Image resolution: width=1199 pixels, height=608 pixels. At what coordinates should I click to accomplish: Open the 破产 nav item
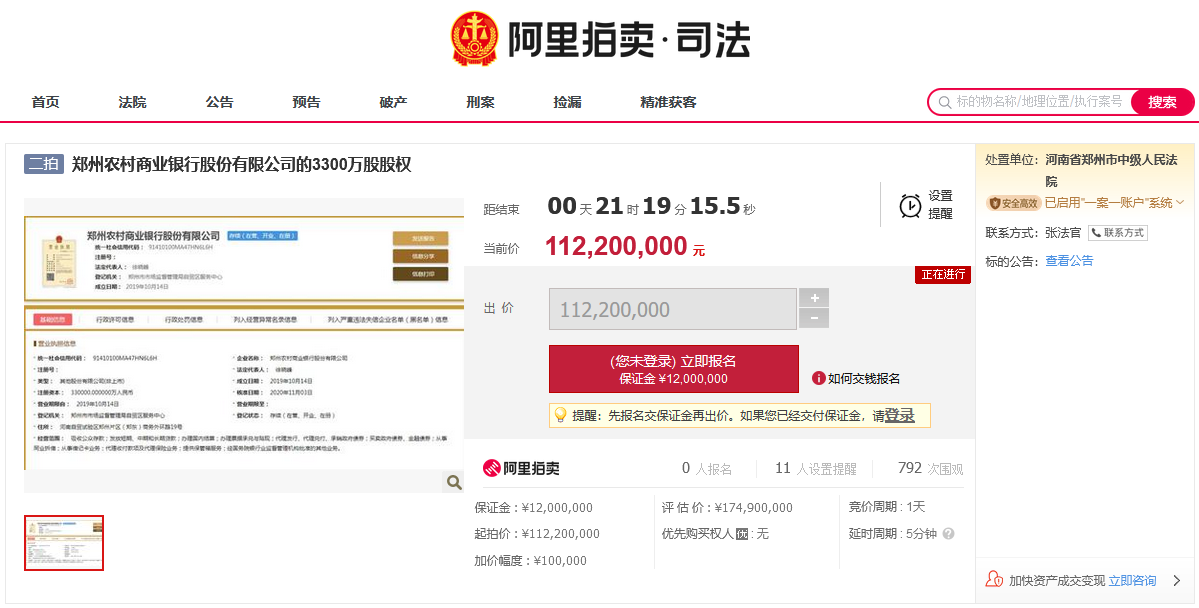393,102
